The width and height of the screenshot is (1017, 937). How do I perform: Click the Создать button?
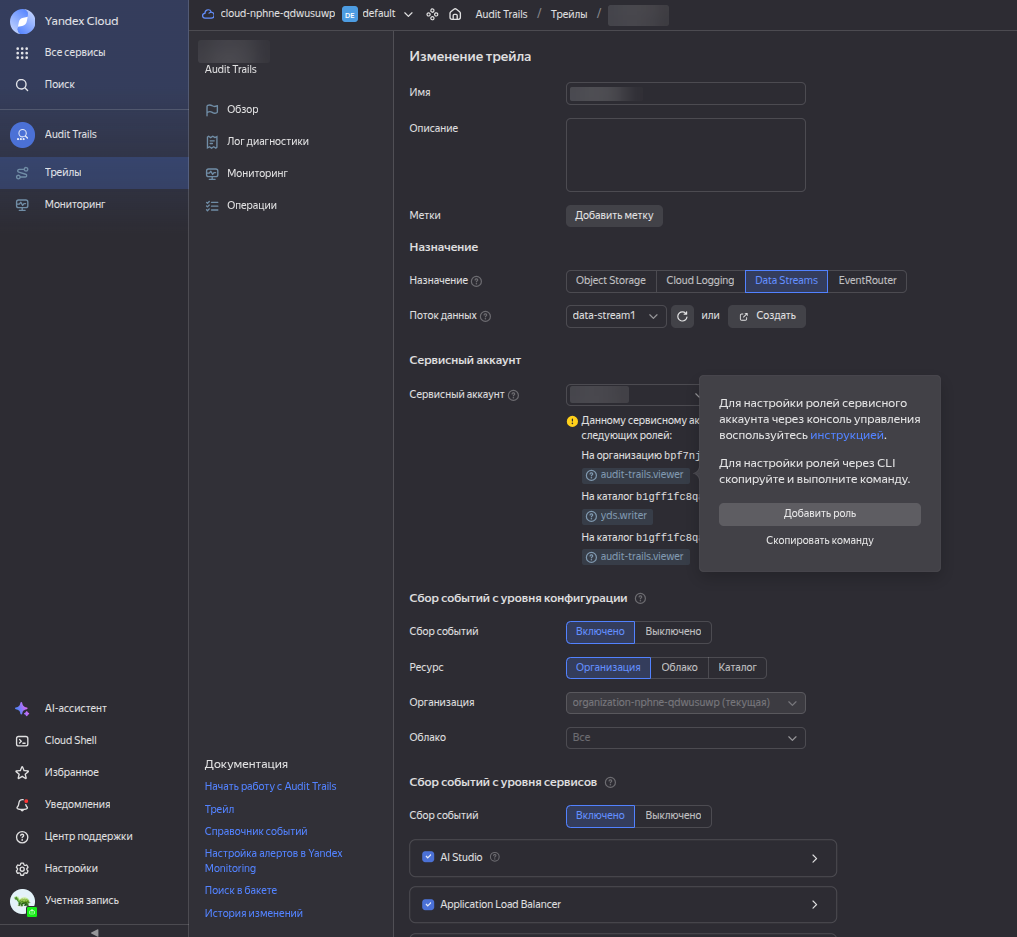[x=767, y=316]
